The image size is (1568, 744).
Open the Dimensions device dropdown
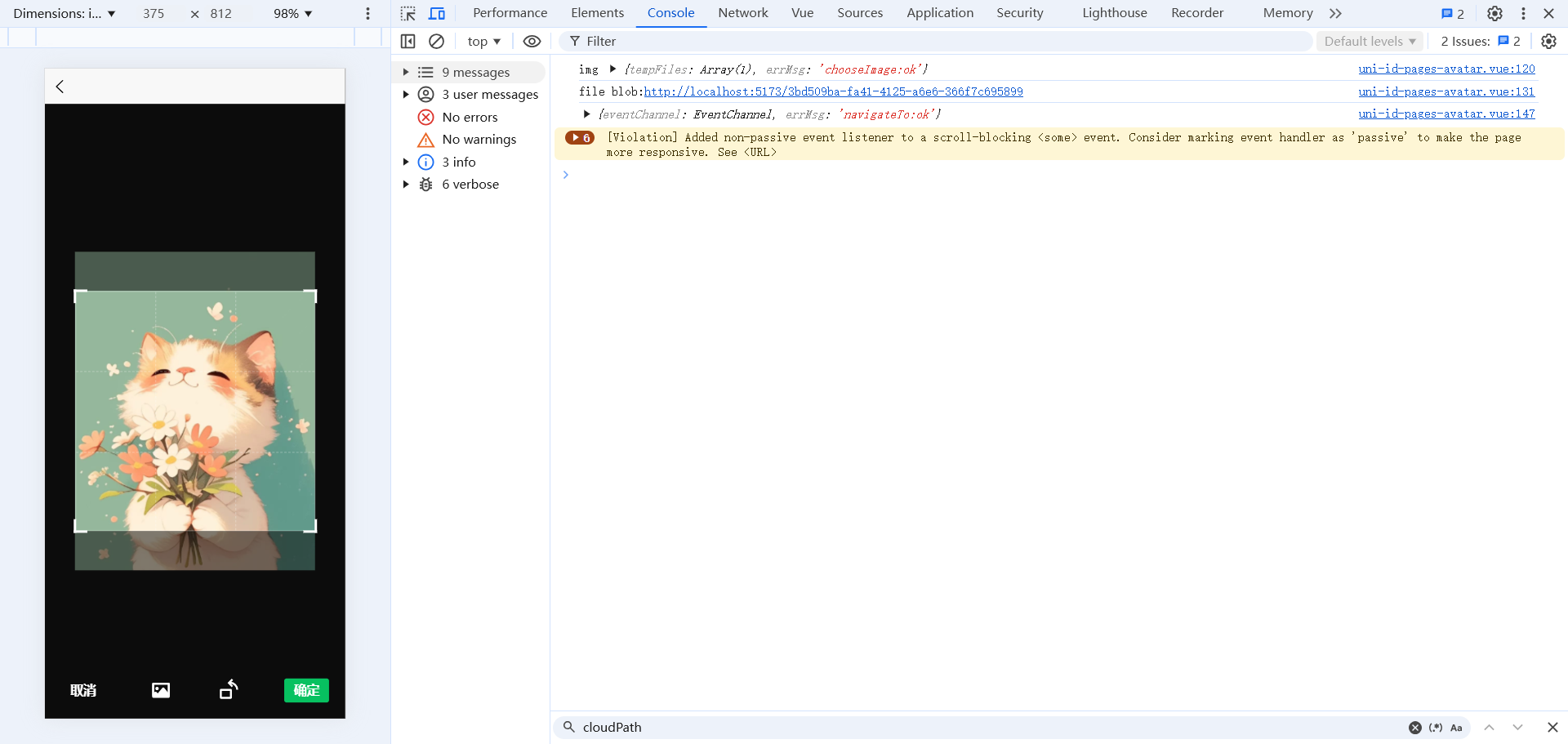65,14
